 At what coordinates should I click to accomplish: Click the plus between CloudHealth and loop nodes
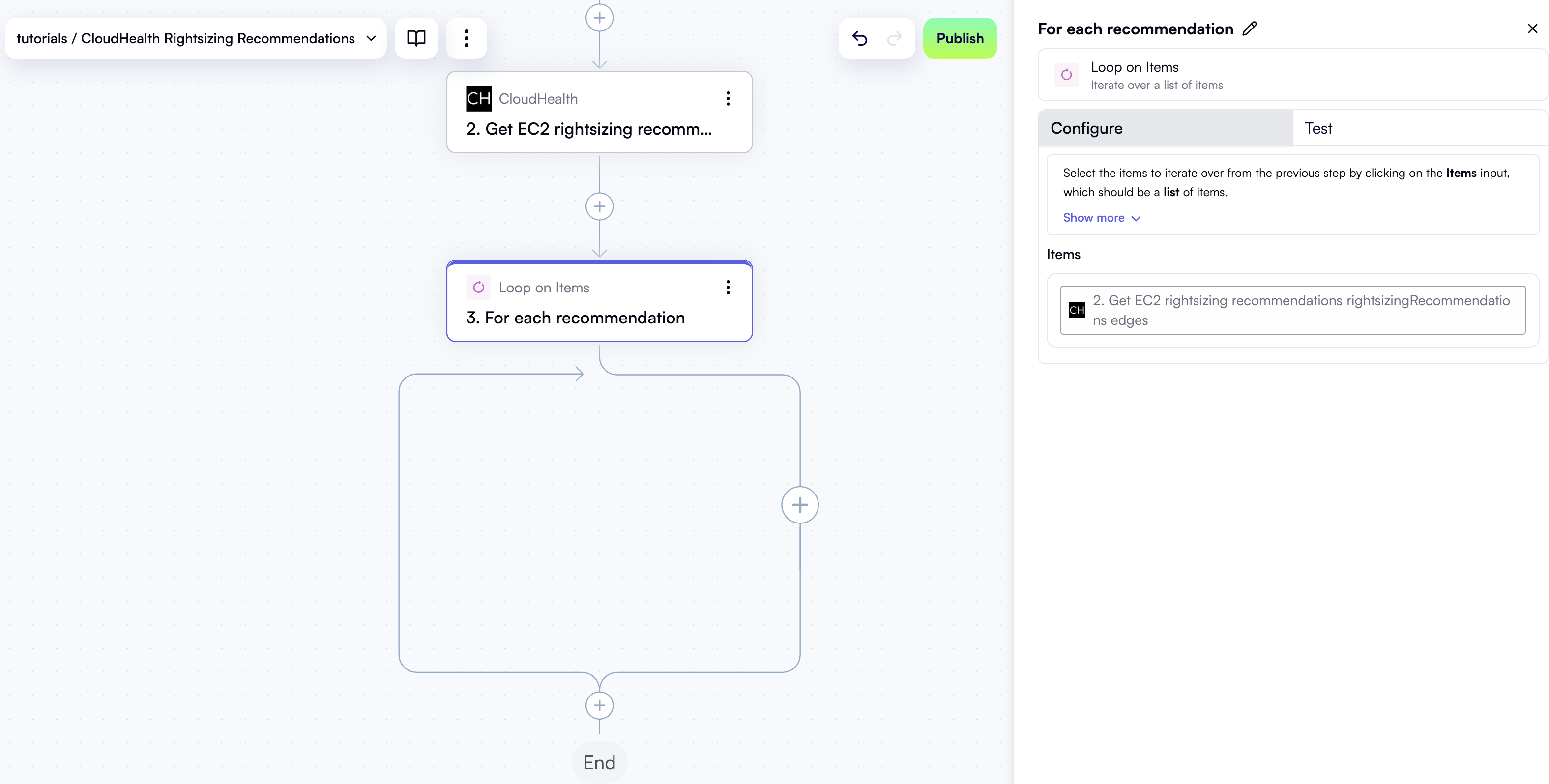600,206
